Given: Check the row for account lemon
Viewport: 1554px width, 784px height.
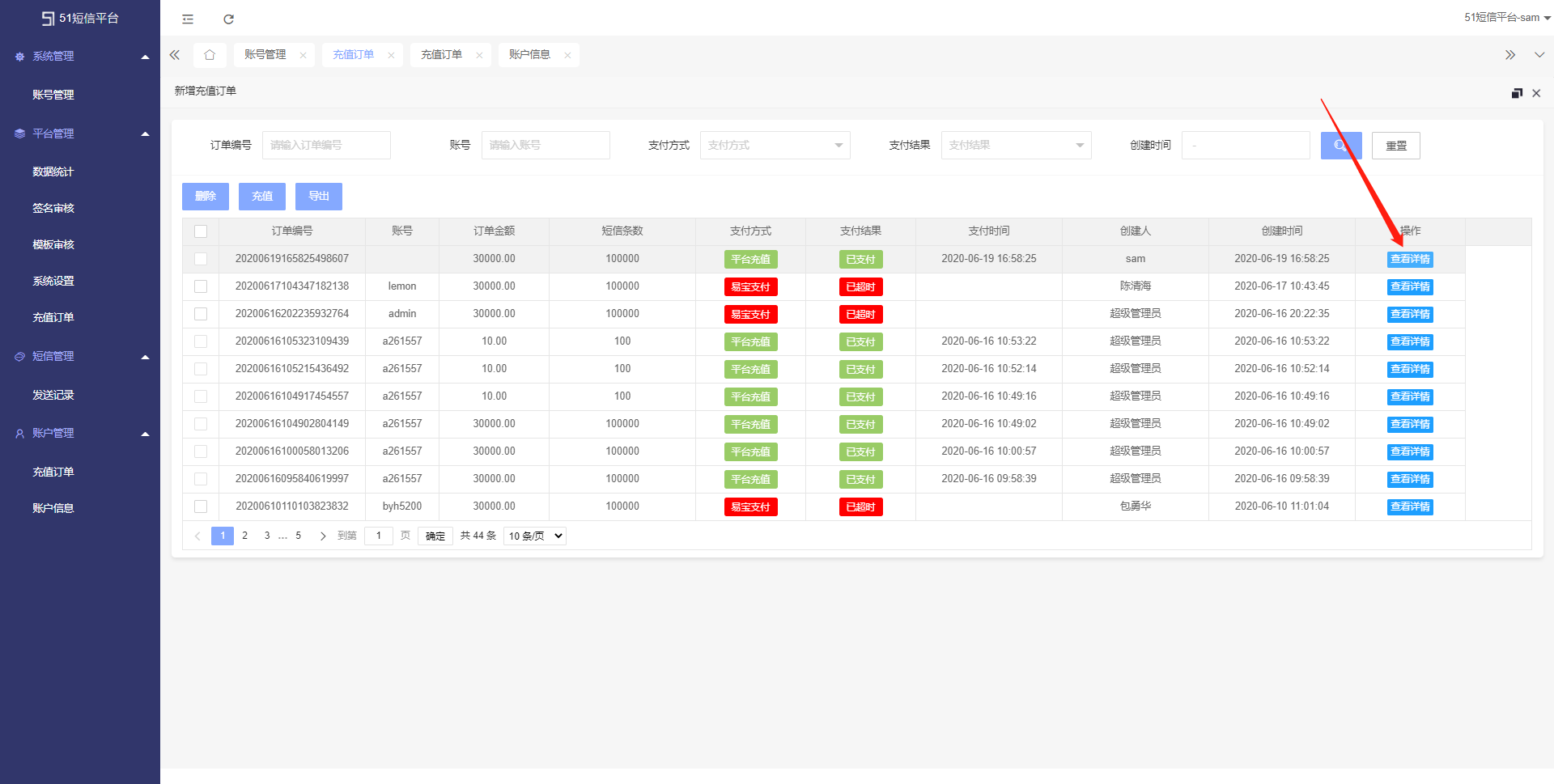Looking at the screenshot, I should click(x=201, y=286).
